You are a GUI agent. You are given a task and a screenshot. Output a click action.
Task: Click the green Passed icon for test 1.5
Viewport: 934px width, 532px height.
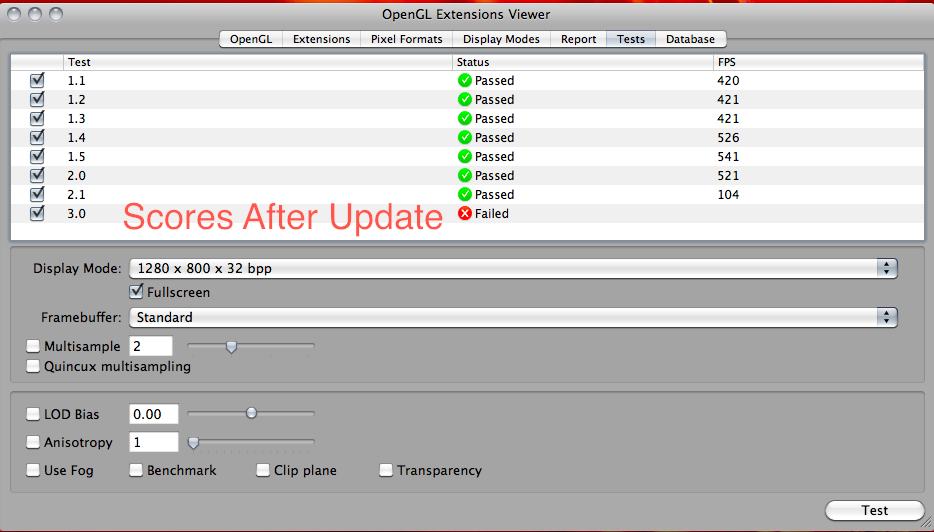(x=465, y=156)
